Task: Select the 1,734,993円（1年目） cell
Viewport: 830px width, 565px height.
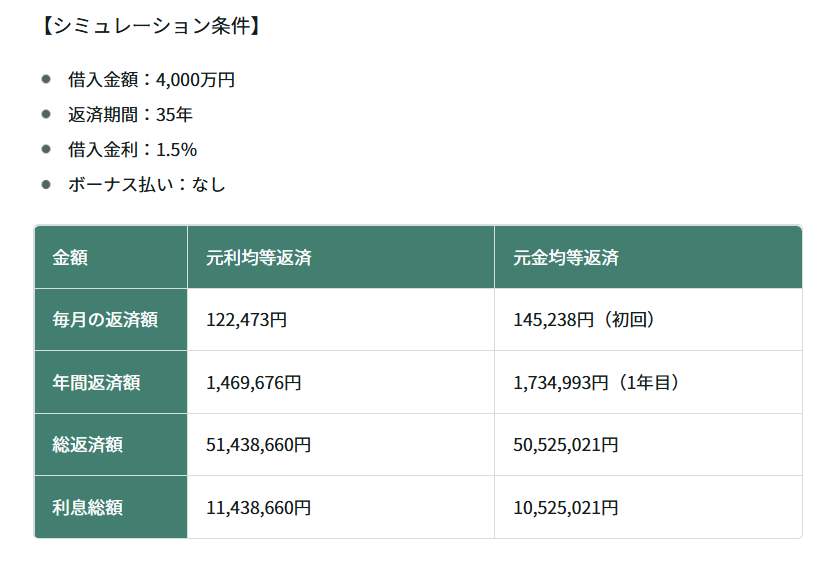Action: click(597, 383)
